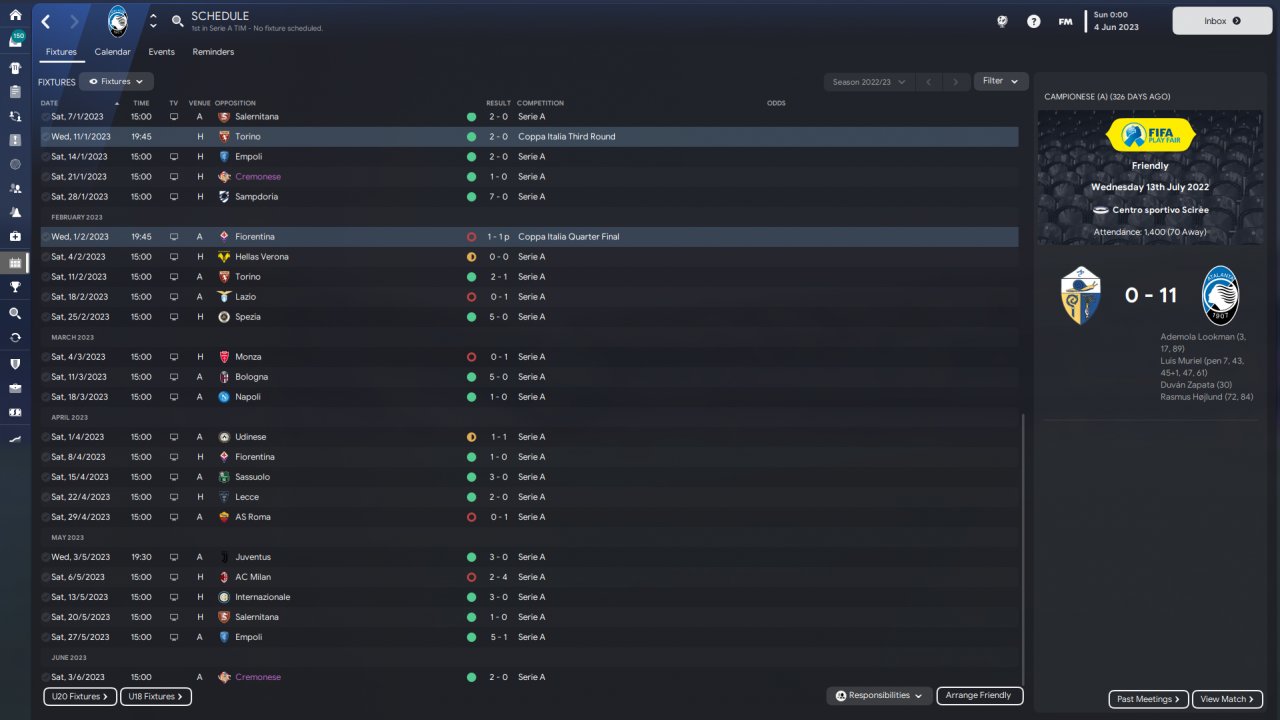Click the Atalanta club badge in header

[119, 21]
